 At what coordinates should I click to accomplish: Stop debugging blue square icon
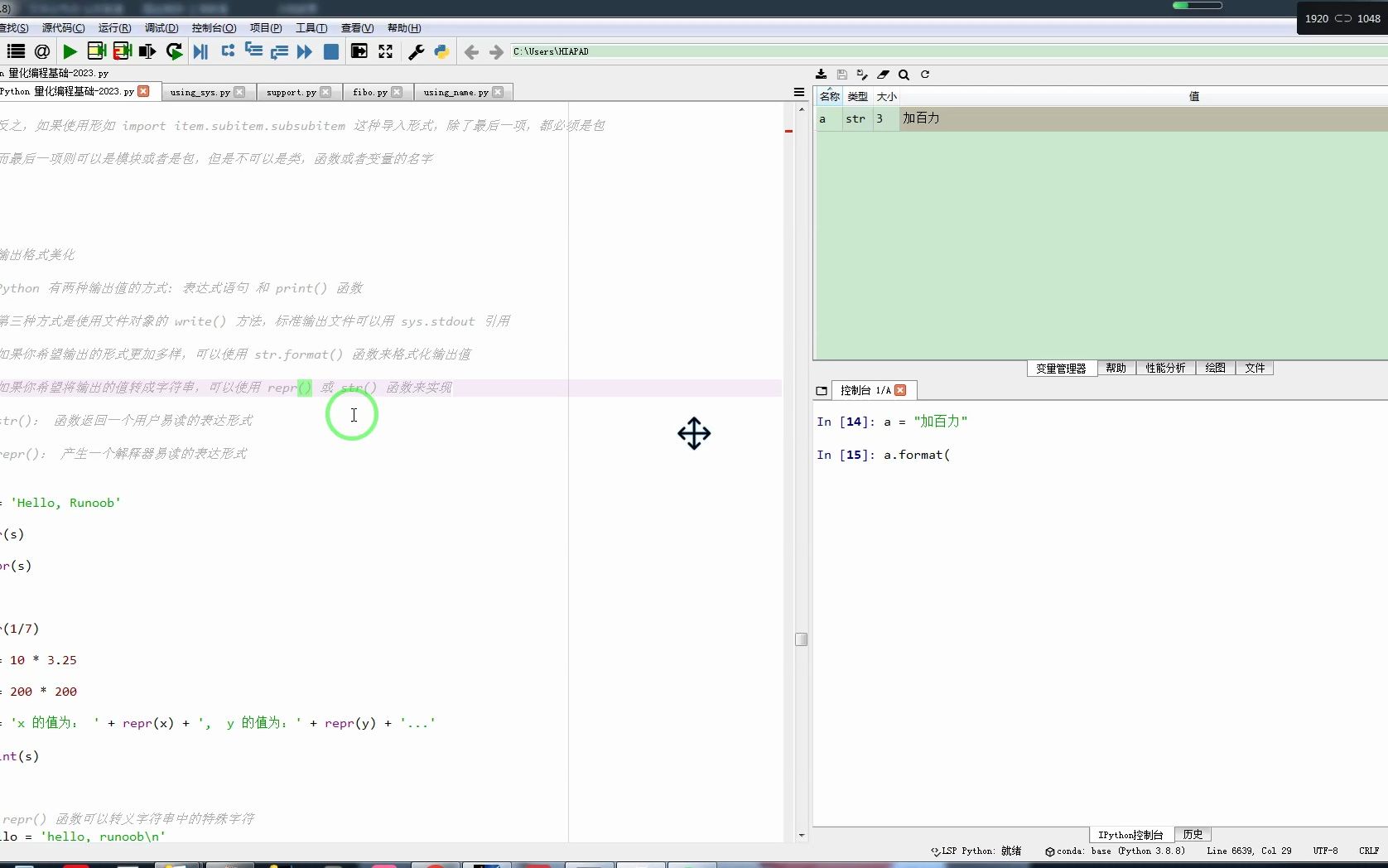pyautogui.click(x=330, y=51)
